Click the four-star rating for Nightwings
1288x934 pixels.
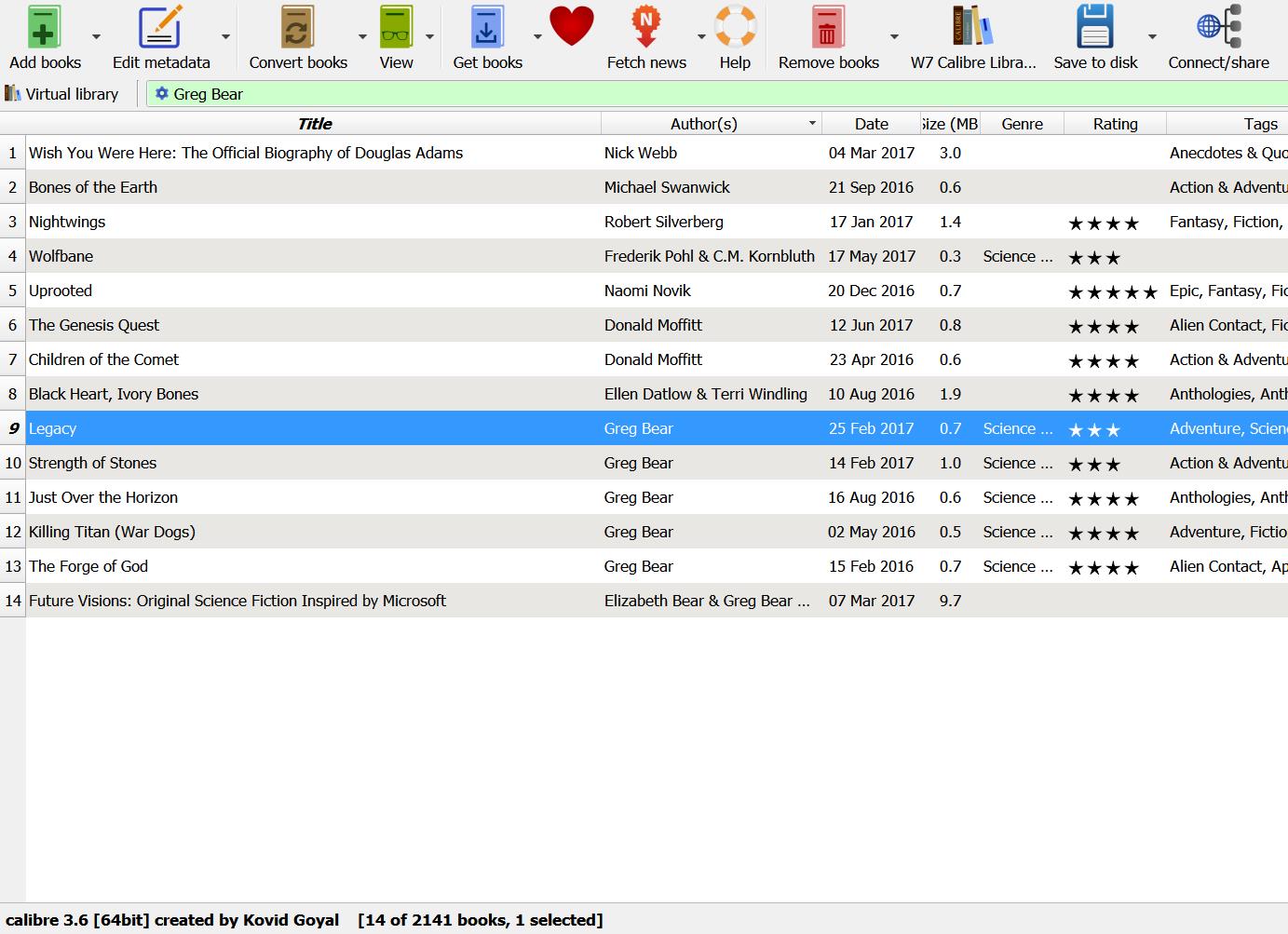[x=1104, y=223]
